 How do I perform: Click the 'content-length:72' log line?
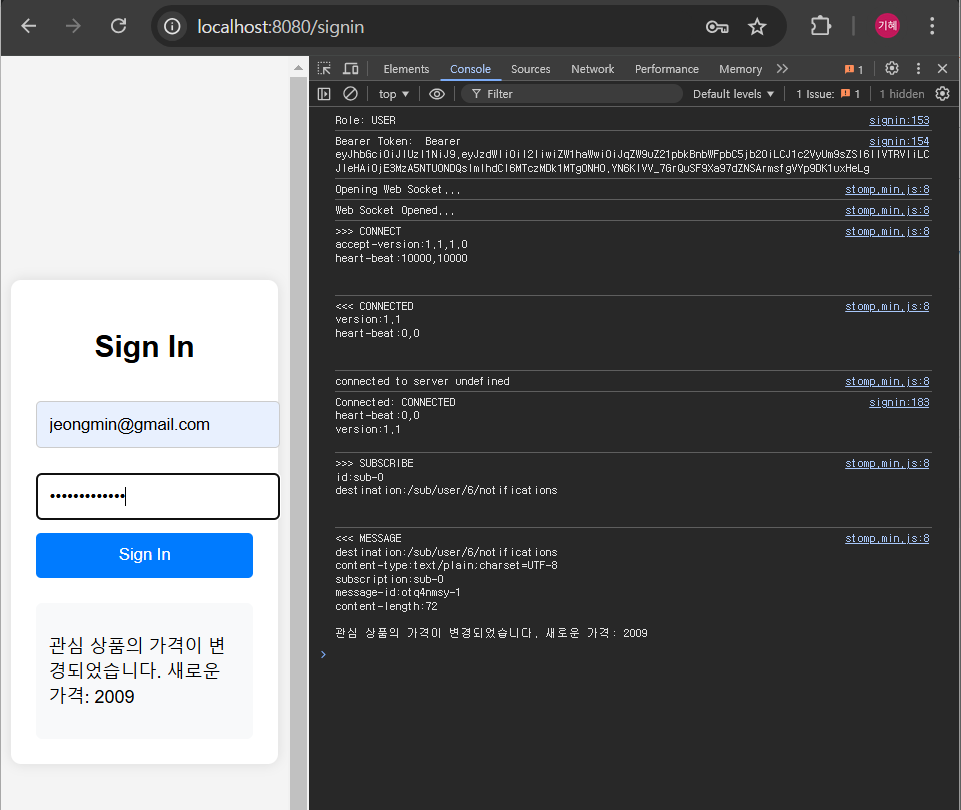(x=386, y=606)
